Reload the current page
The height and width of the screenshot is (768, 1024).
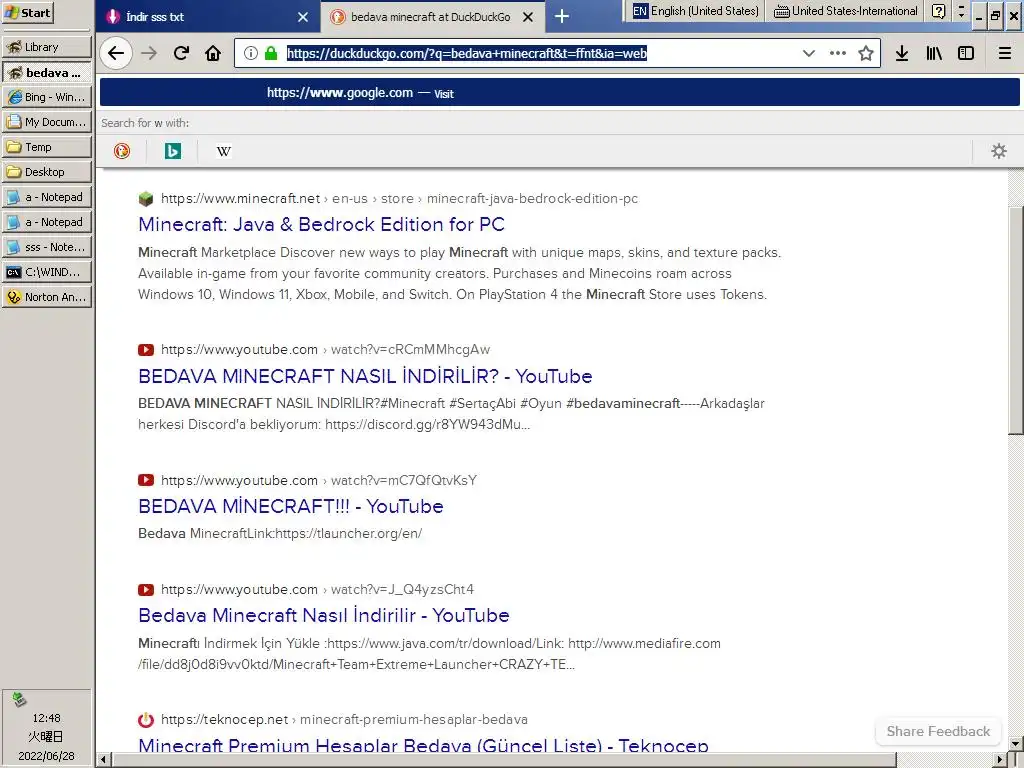click(182, 54)
